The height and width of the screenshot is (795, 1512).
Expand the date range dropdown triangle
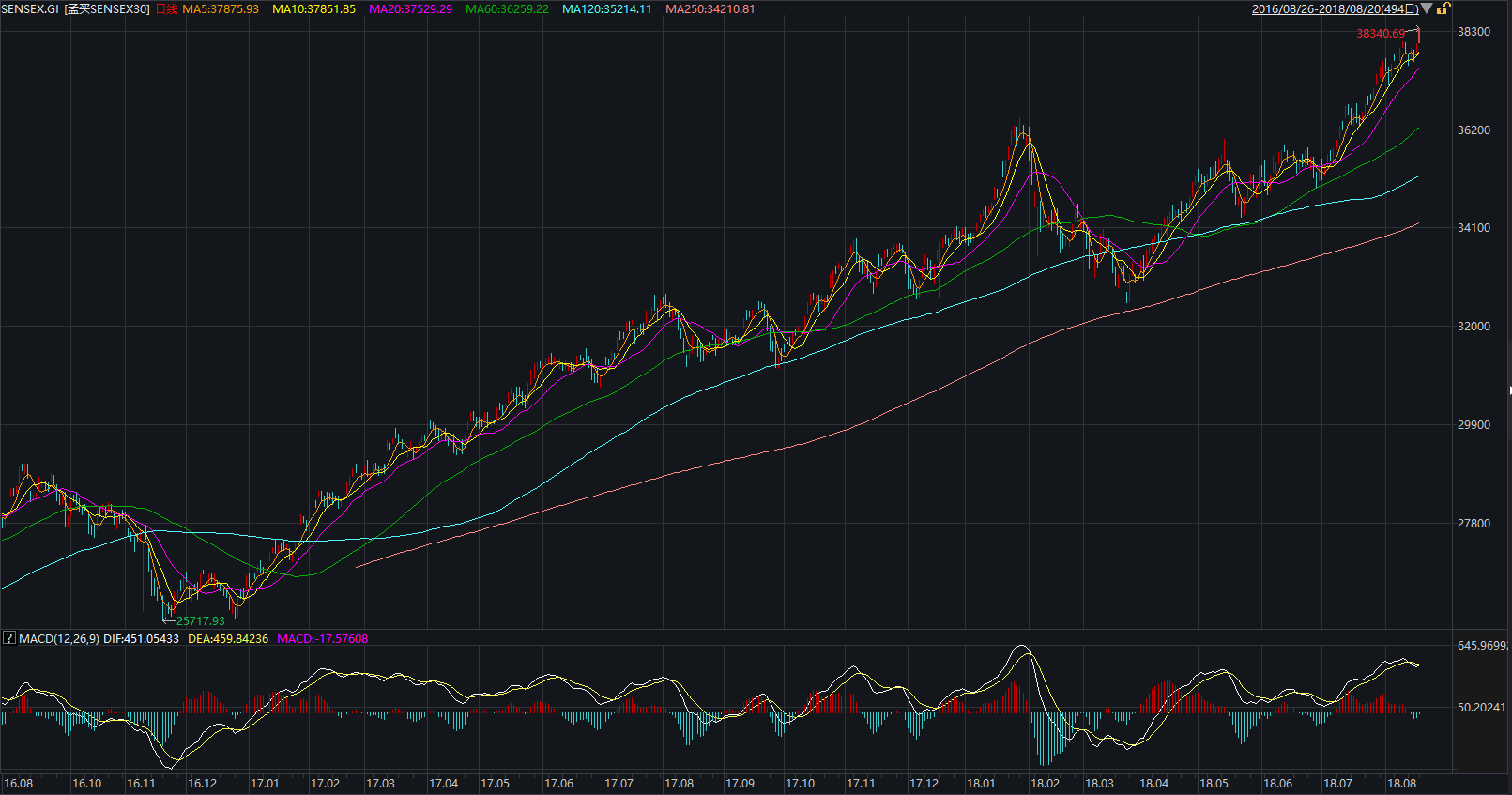click(1427, 8)
